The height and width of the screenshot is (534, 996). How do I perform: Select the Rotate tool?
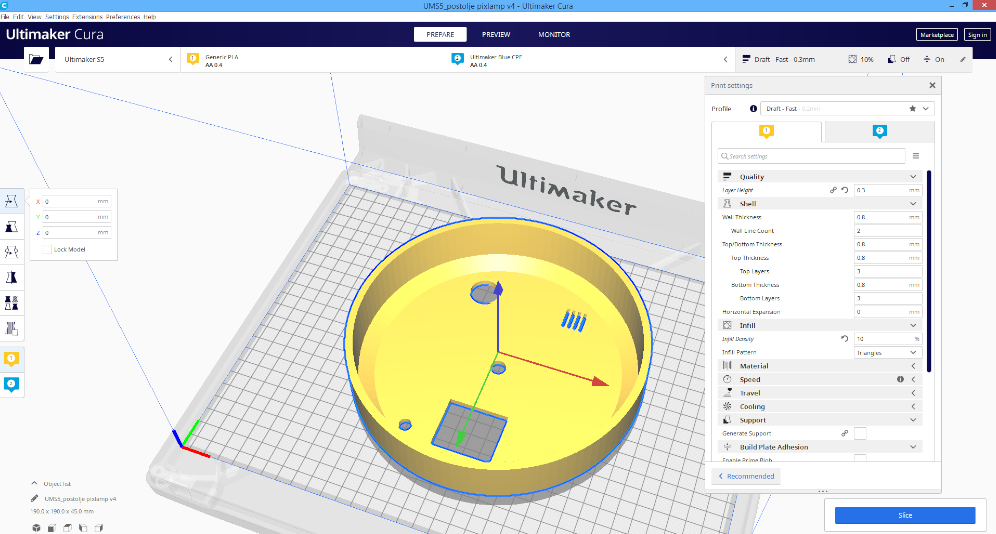[11, 252]
